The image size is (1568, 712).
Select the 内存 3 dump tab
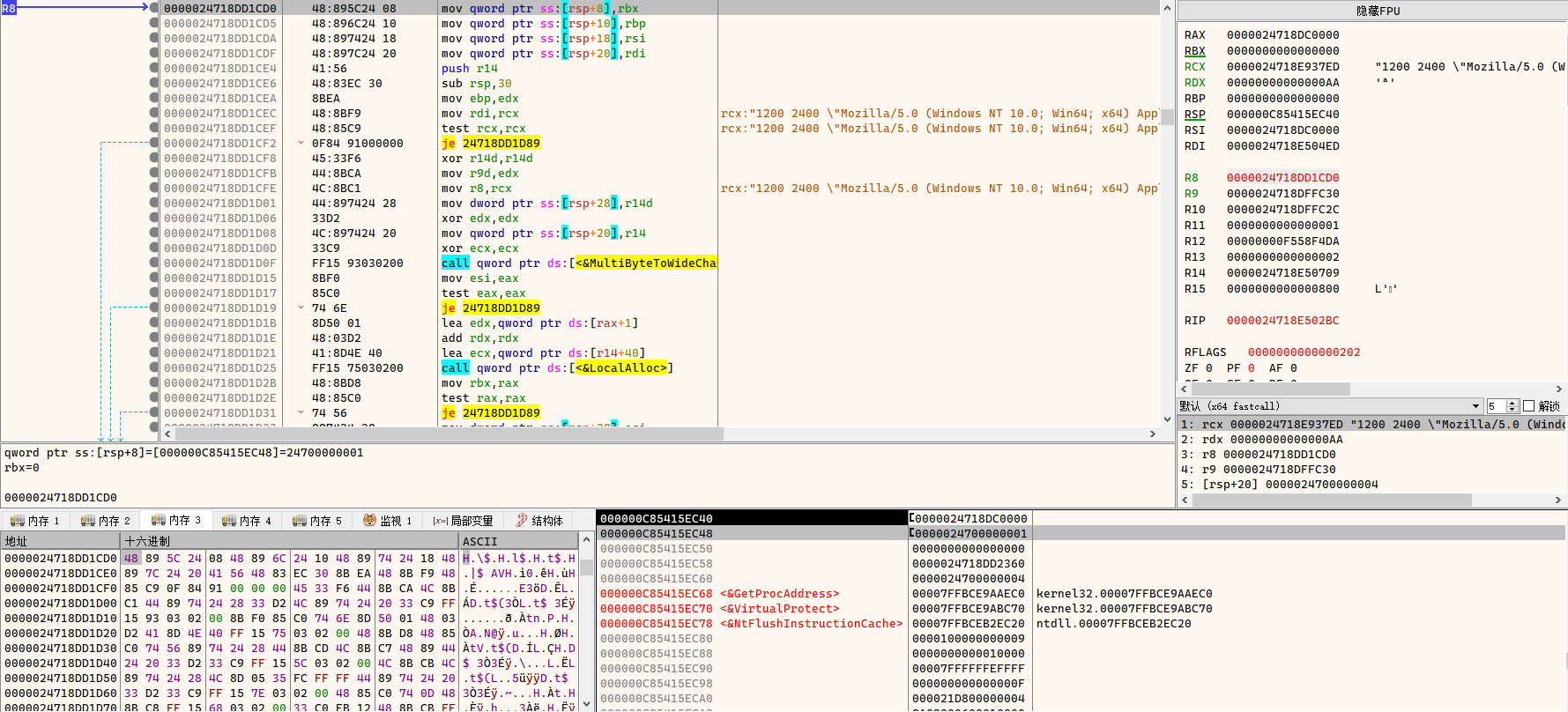(x=176, y=520)
